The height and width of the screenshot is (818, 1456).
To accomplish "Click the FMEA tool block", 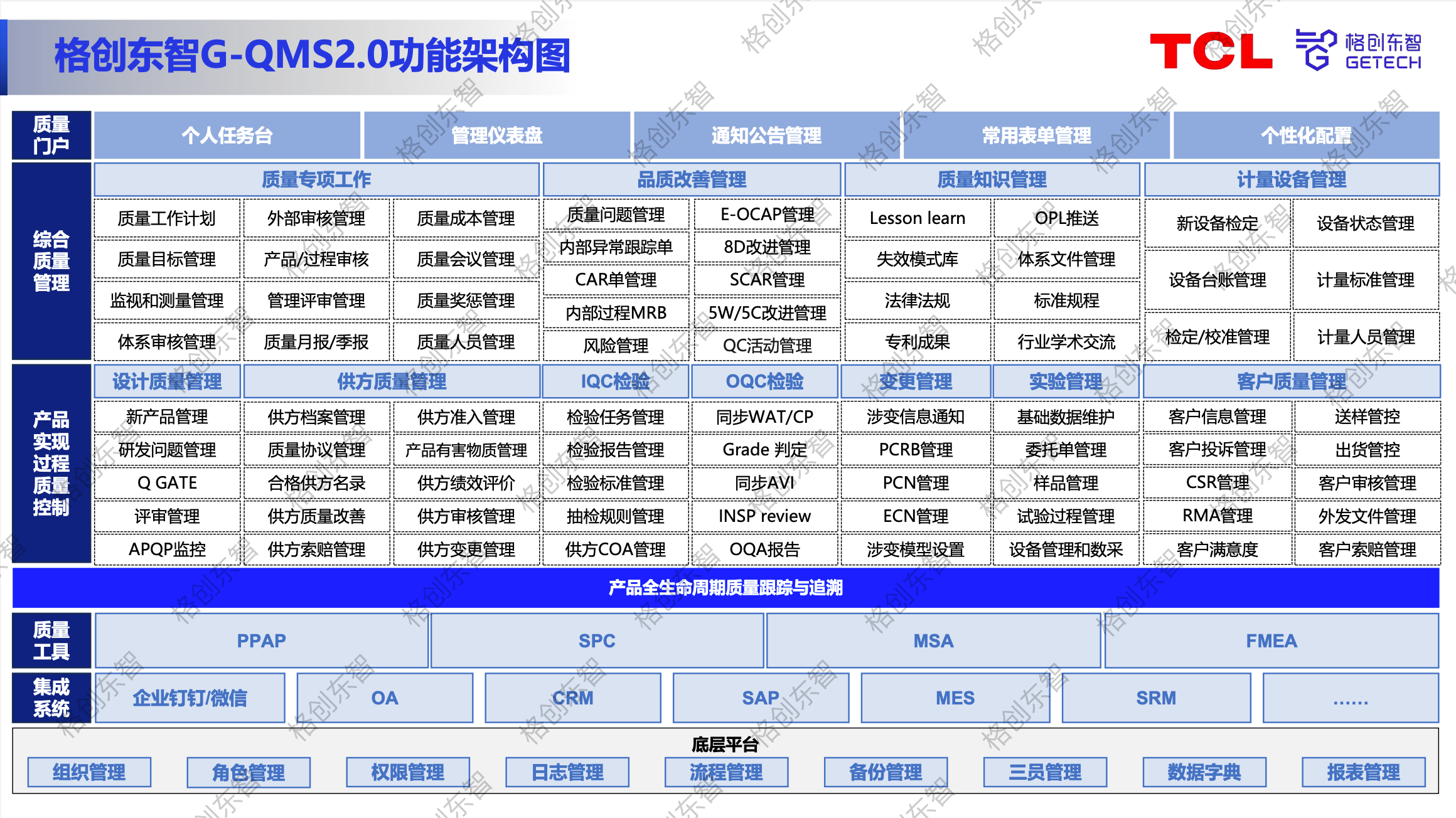I will [1271, 641].
